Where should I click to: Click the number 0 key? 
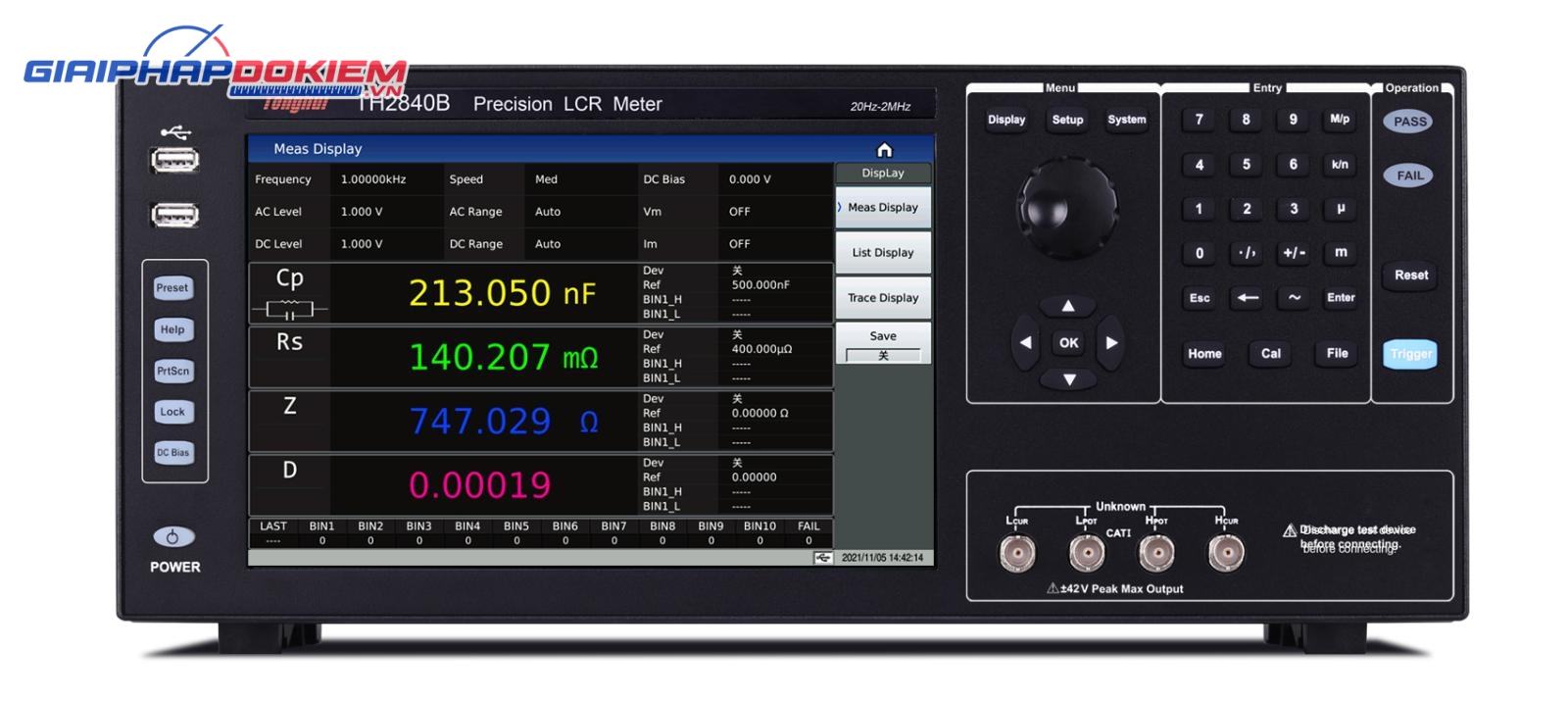coord(1200,253)
